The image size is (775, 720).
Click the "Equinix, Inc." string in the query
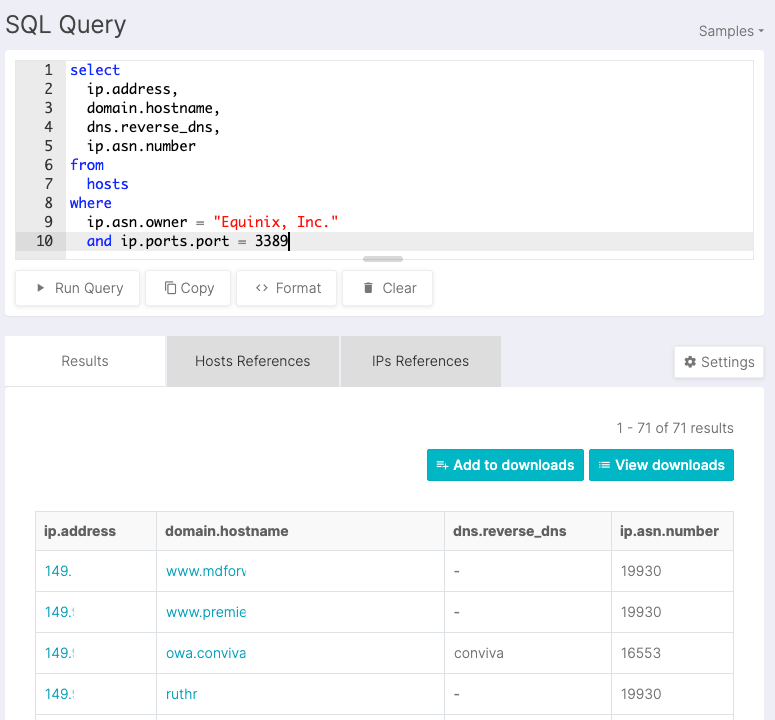(x=276, y=222)
